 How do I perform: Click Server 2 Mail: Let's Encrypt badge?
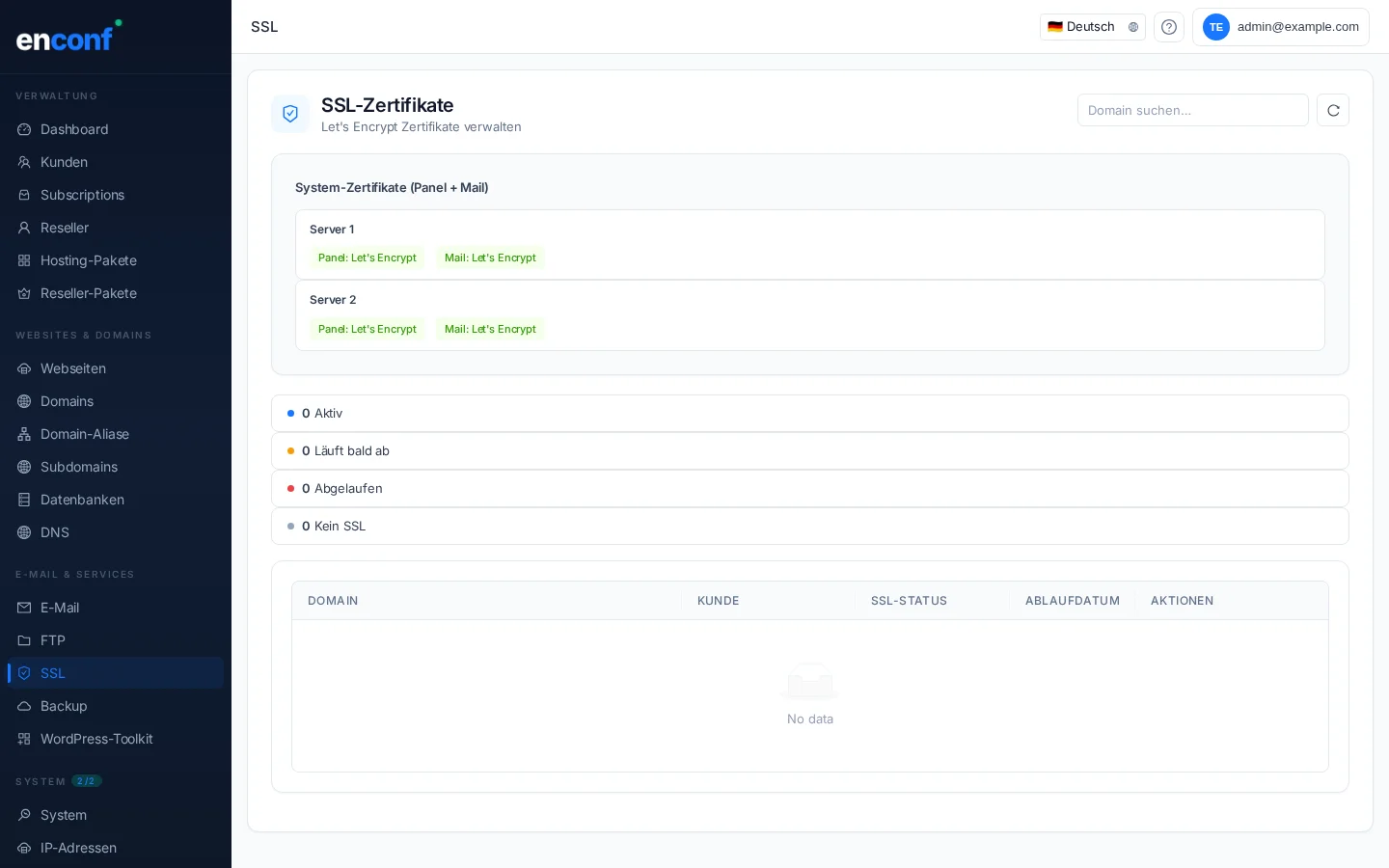[490, 330]
